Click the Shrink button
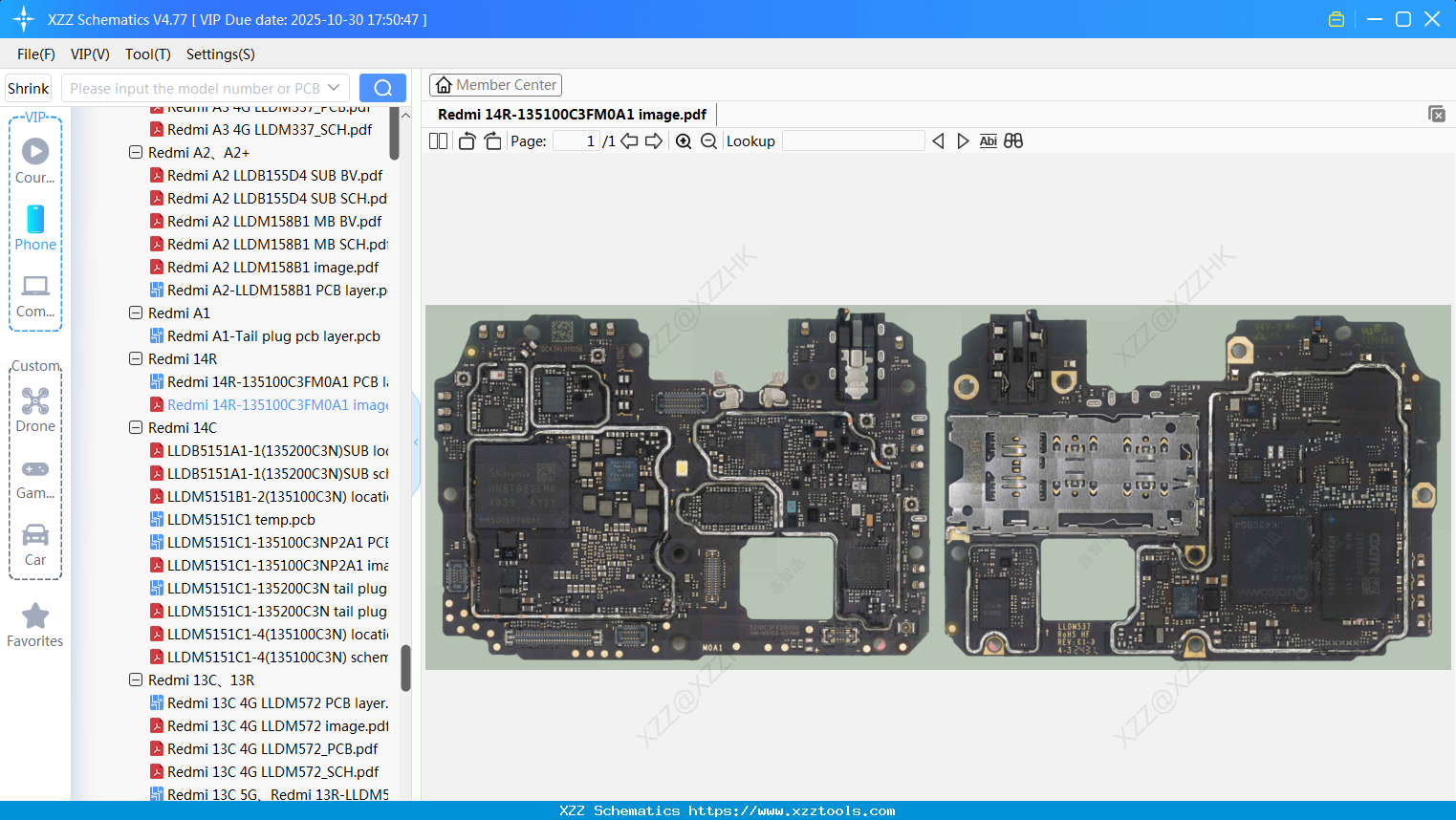Viewport: 1456px width, 820px height. (28, 87)
